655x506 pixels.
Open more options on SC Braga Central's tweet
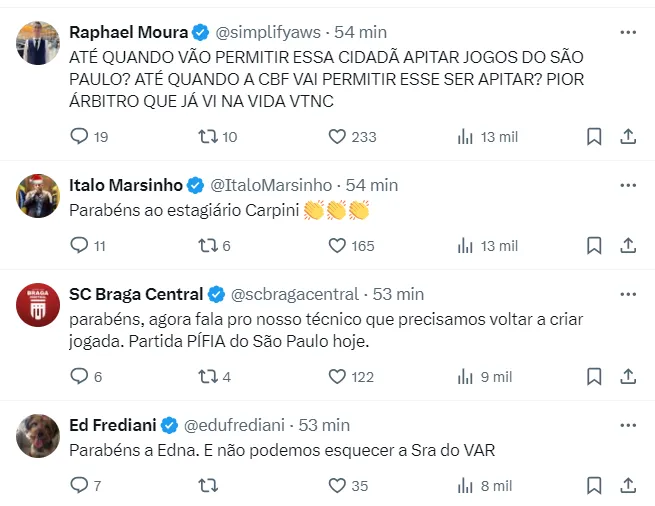click(628, 294)
